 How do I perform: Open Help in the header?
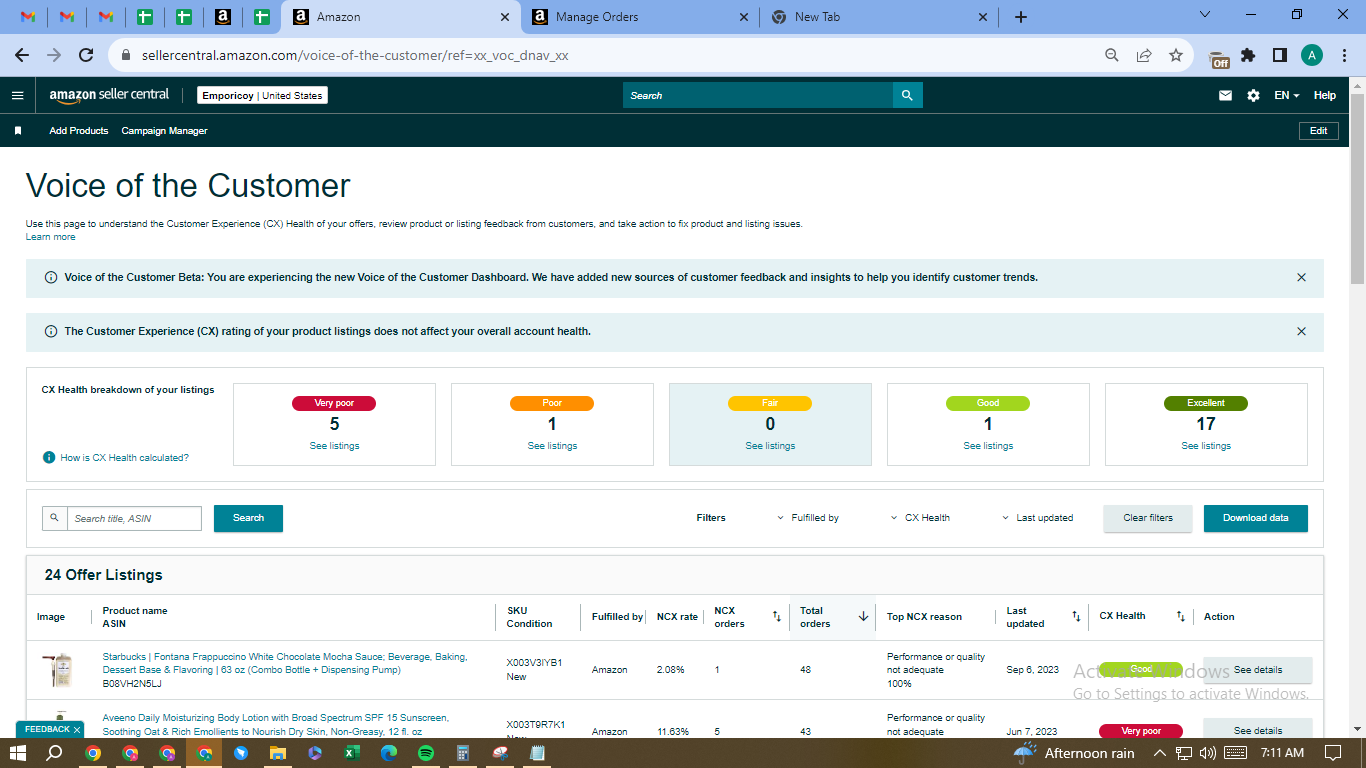coord(1325,96)
